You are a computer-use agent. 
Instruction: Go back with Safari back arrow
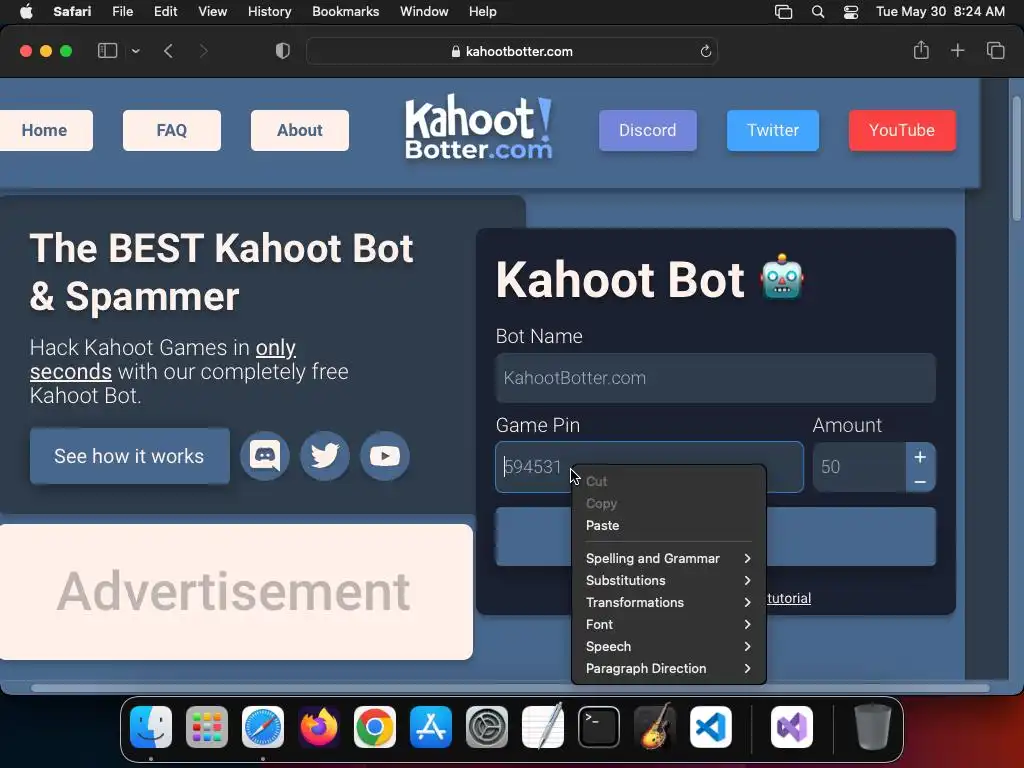(x=168, y=51)
